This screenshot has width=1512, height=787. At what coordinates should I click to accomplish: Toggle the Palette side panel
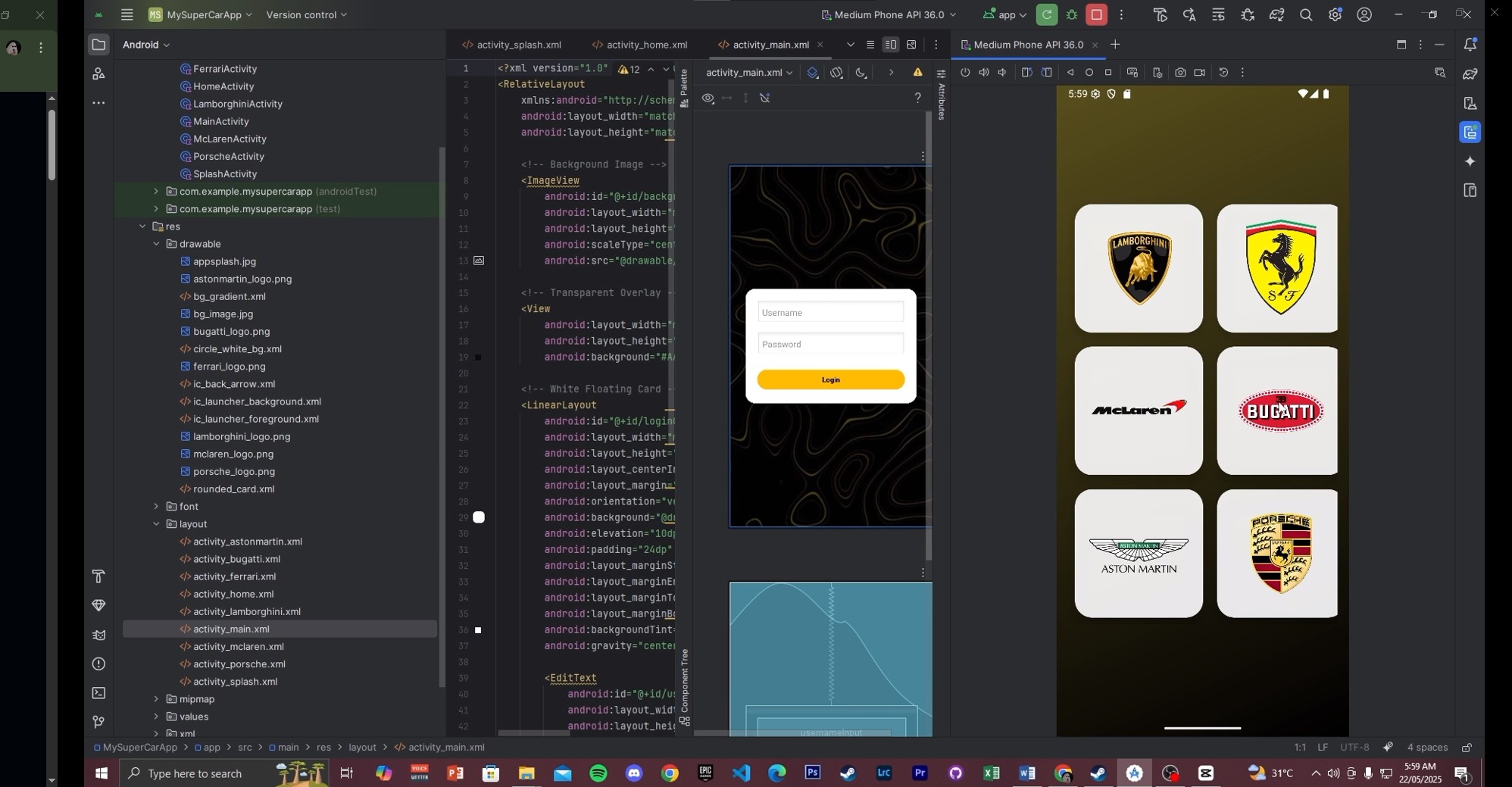click(684, 88)
